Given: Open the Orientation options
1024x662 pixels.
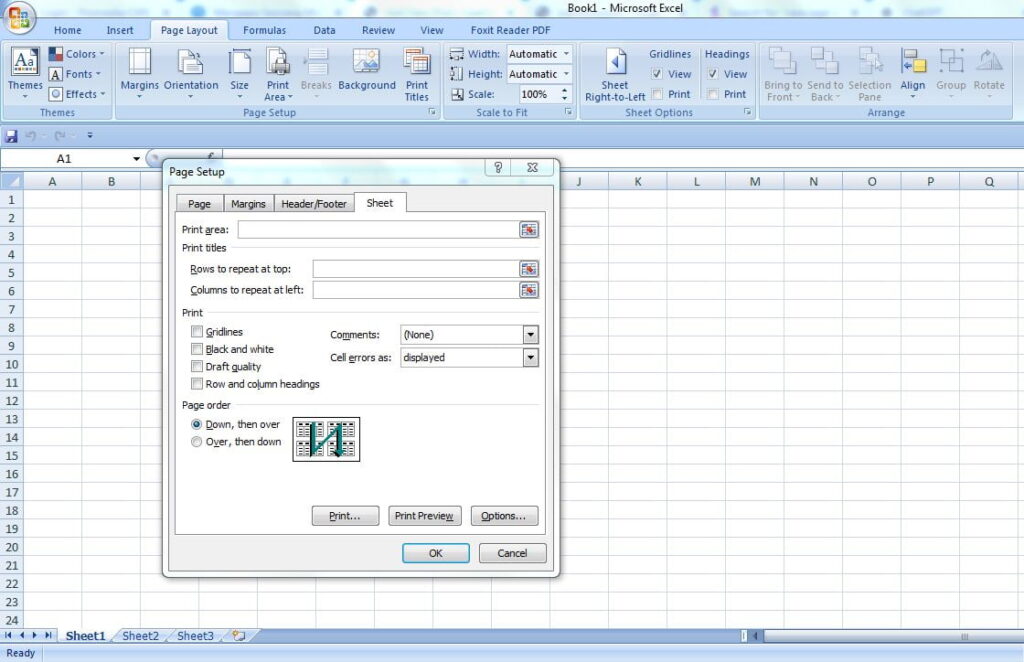Looking at the screenshot, I should point(191,74).
